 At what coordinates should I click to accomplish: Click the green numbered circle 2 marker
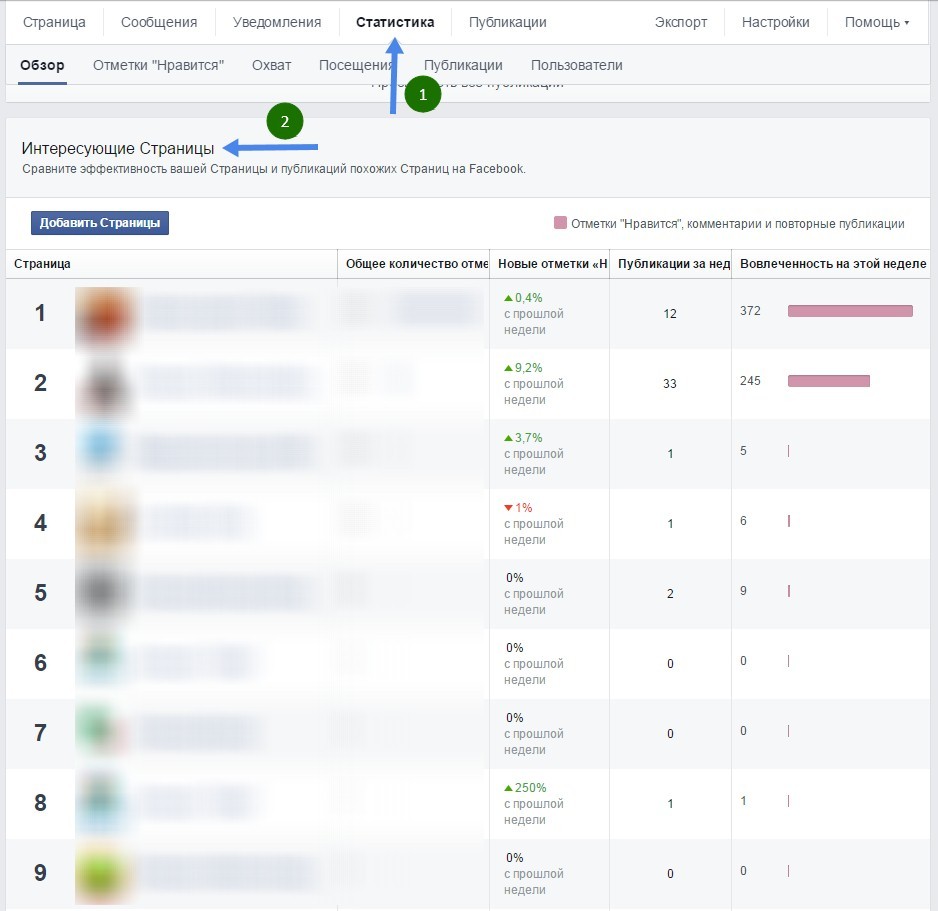pyautogui.click(x=285, y=121)
